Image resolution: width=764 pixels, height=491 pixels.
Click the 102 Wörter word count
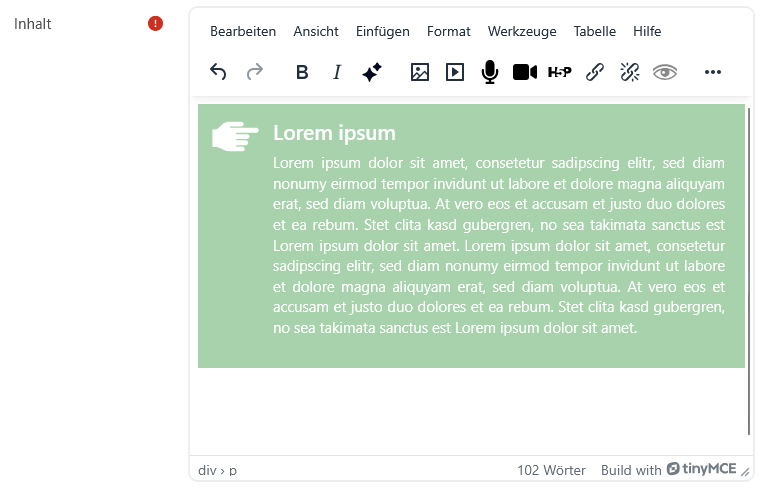pos(551,470)
